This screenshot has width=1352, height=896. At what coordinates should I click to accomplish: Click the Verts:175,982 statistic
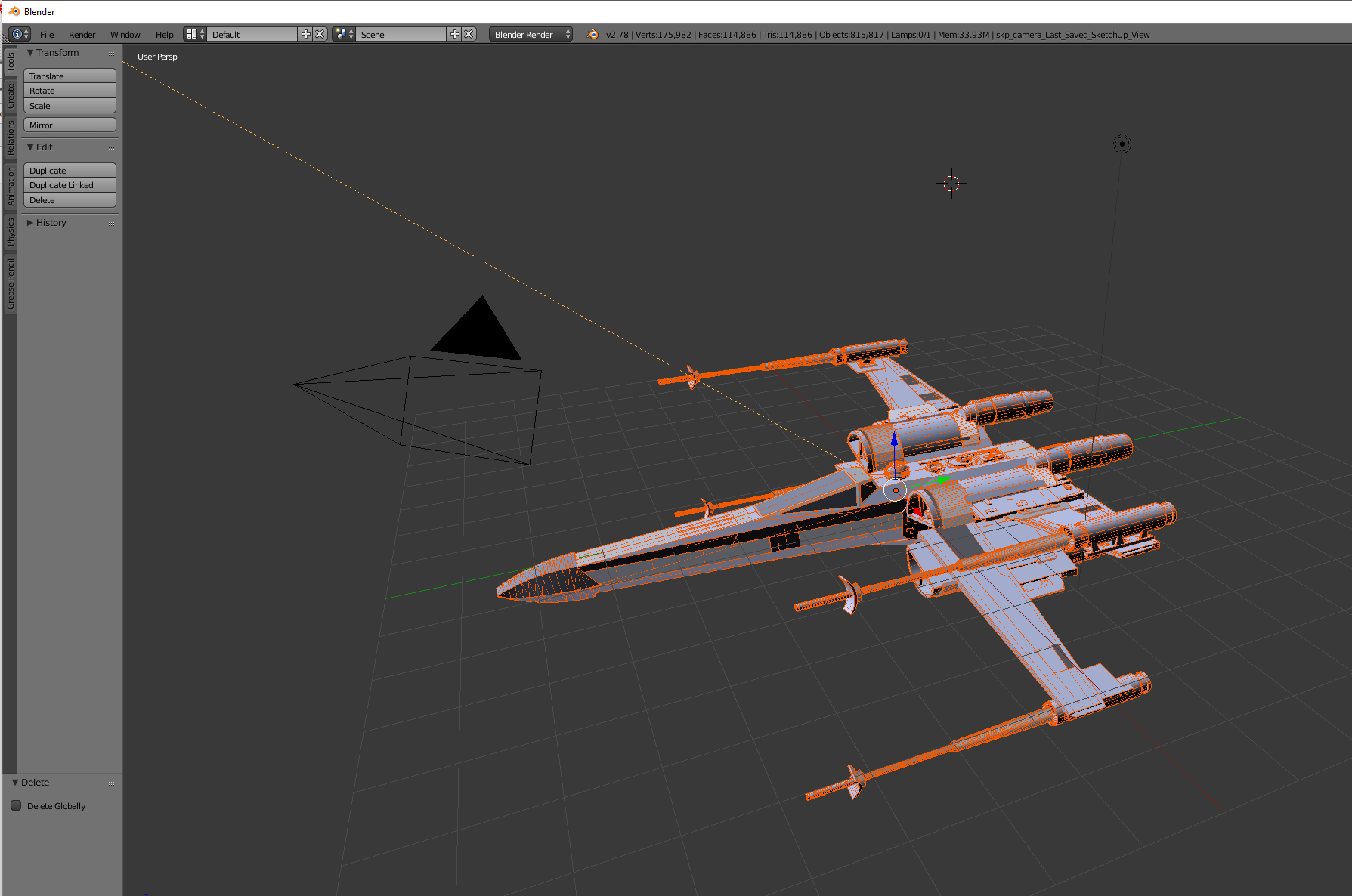(x=664, y=35)
